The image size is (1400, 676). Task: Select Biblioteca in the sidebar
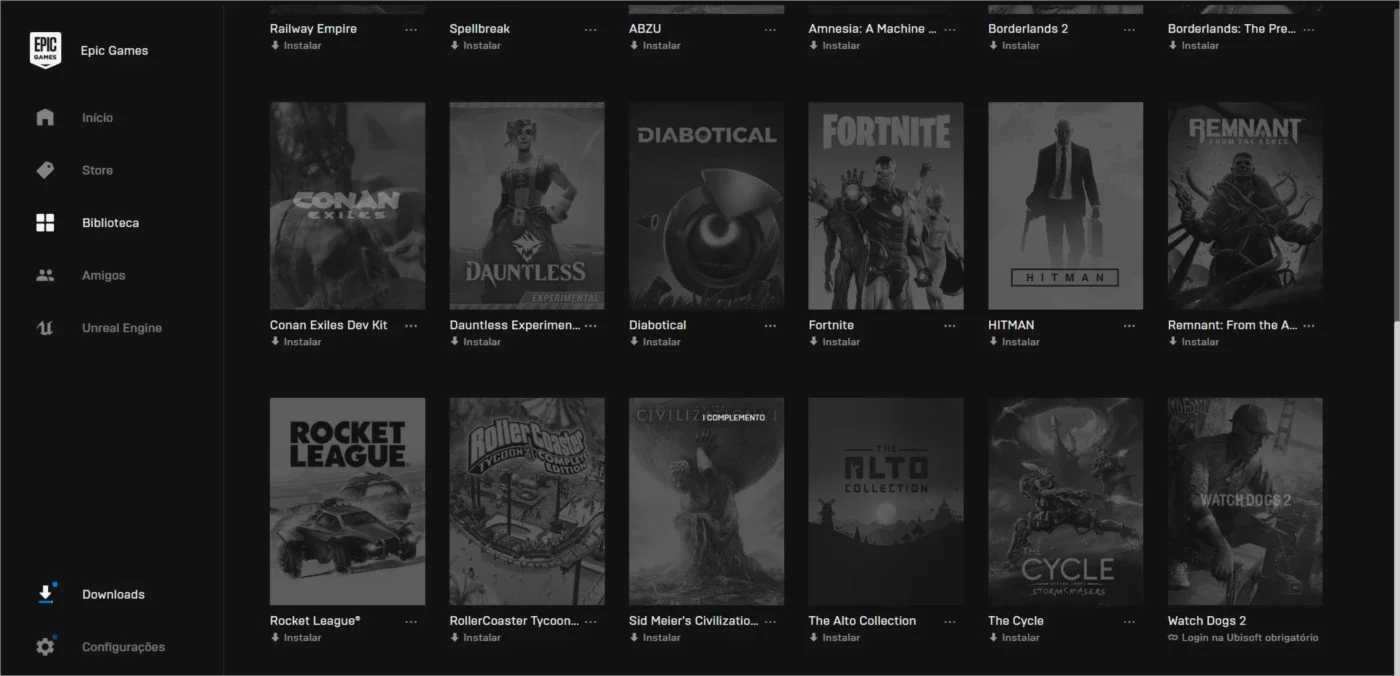tap(111, 223)
